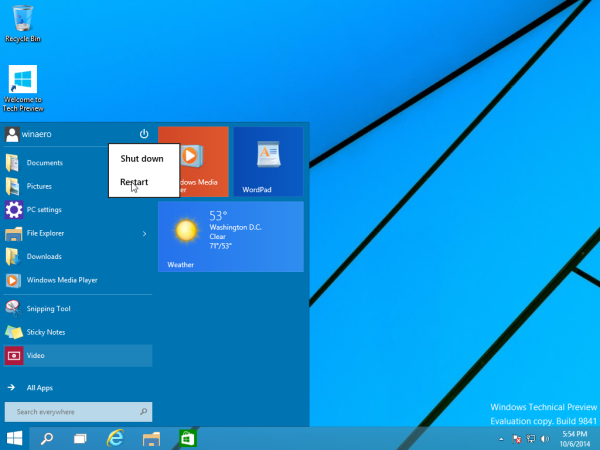Click the Search everywhere input box

(78, 412)
